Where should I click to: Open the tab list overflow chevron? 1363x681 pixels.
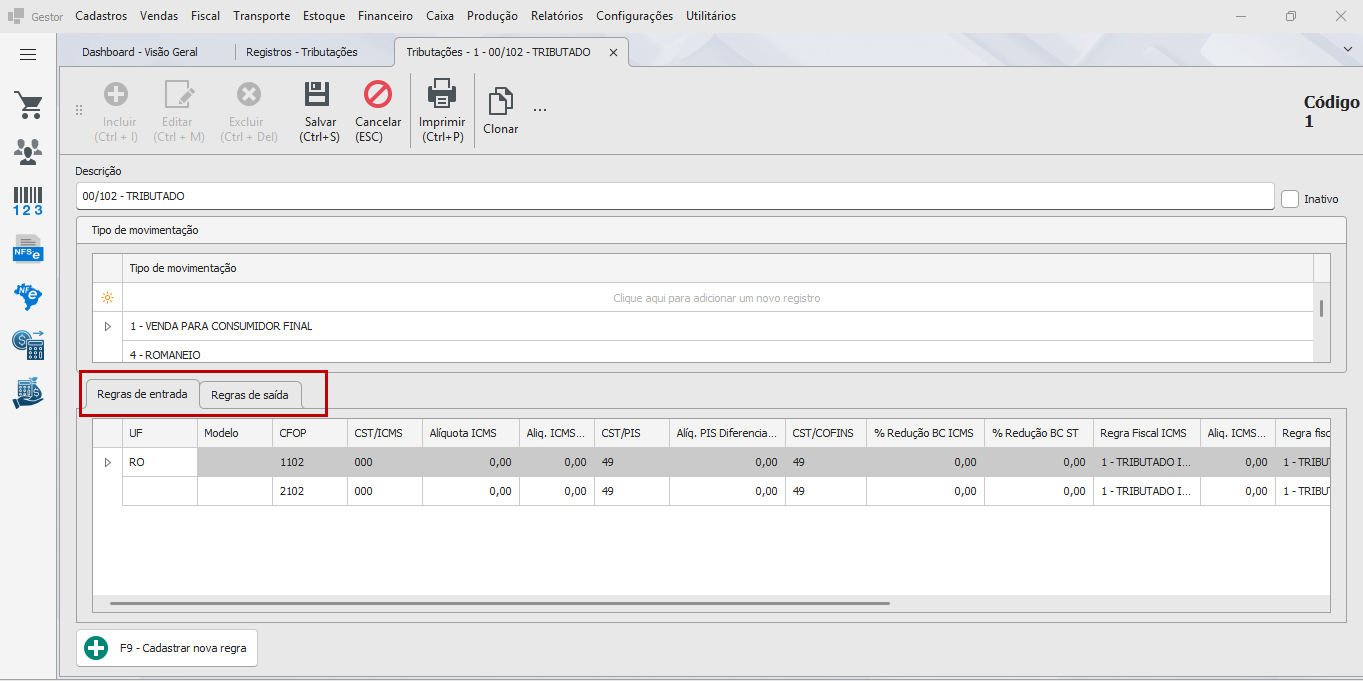1347,49
